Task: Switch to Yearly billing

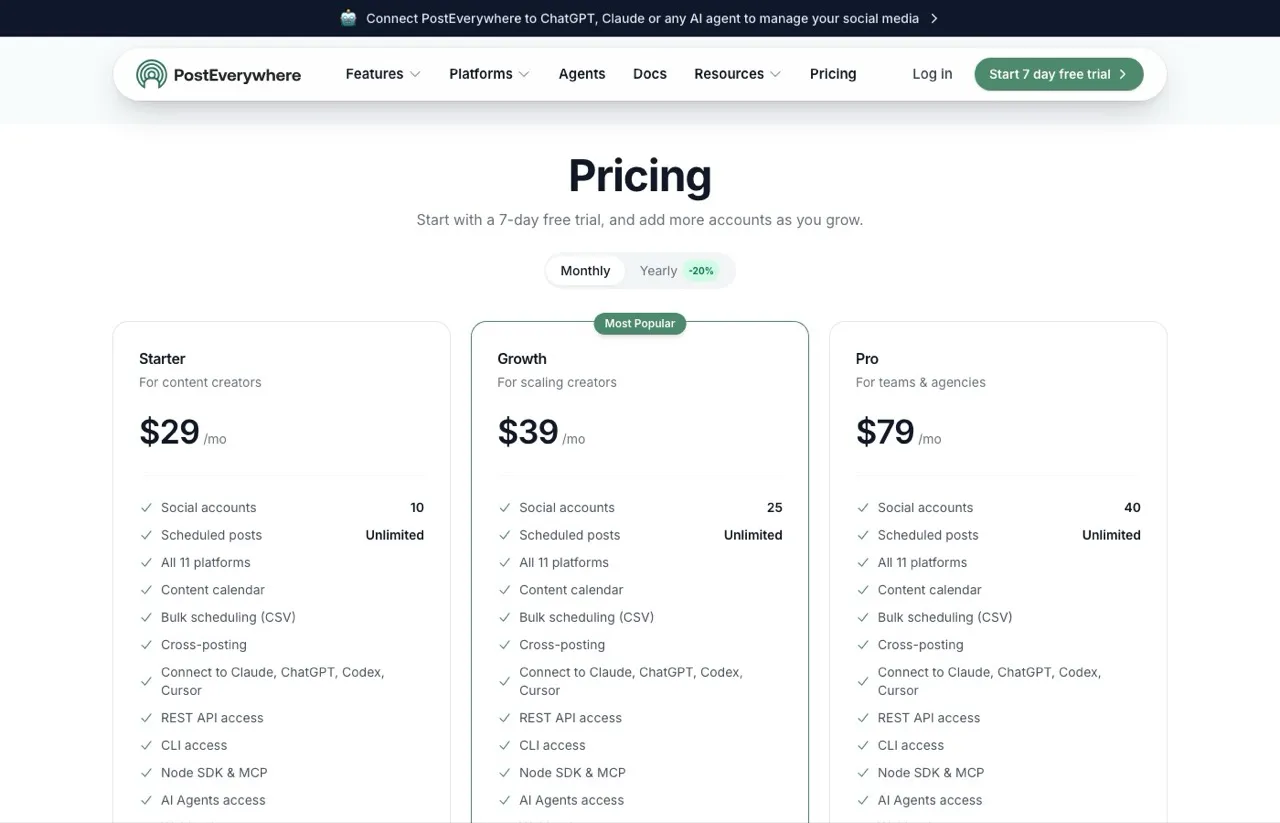Action: point(678,271)
